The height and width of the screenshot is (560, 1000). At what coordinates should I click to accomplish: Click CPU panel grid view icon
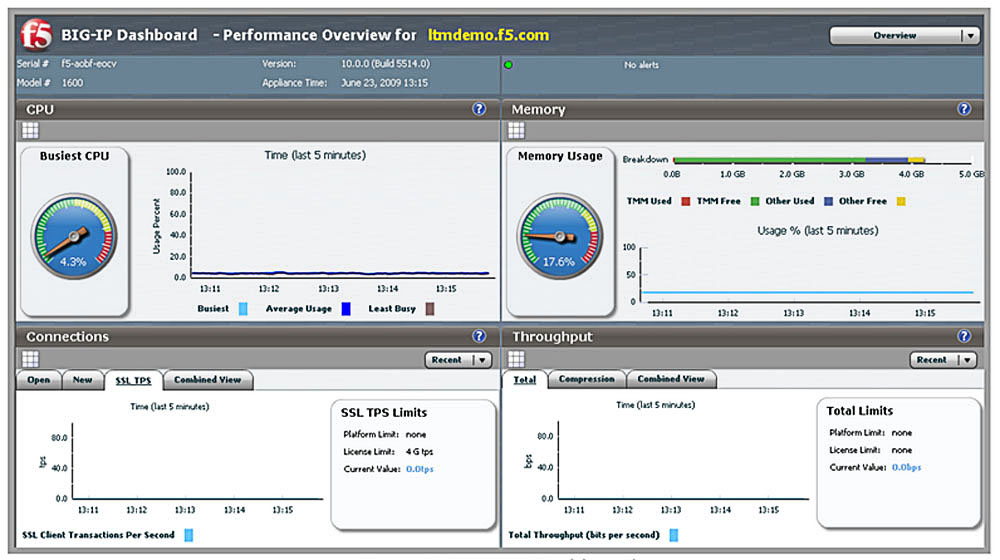(31, 131)
